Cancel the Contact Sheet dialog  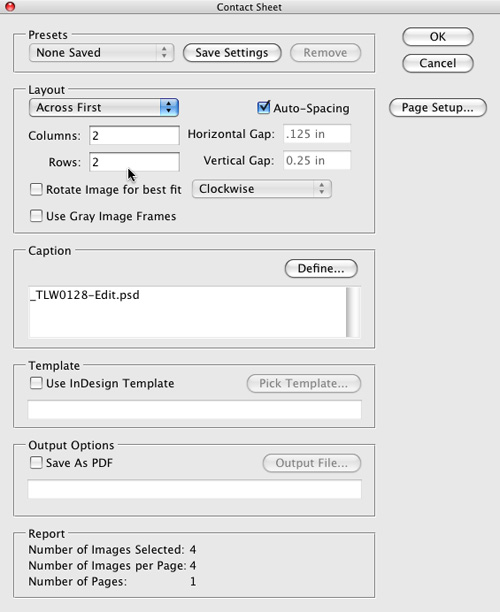(438, 63)
